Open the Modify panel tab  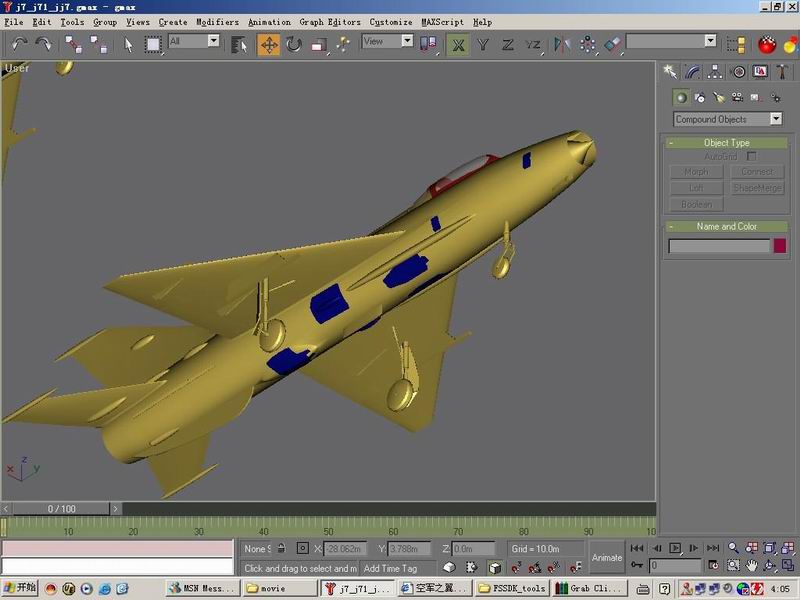[692, 72]
